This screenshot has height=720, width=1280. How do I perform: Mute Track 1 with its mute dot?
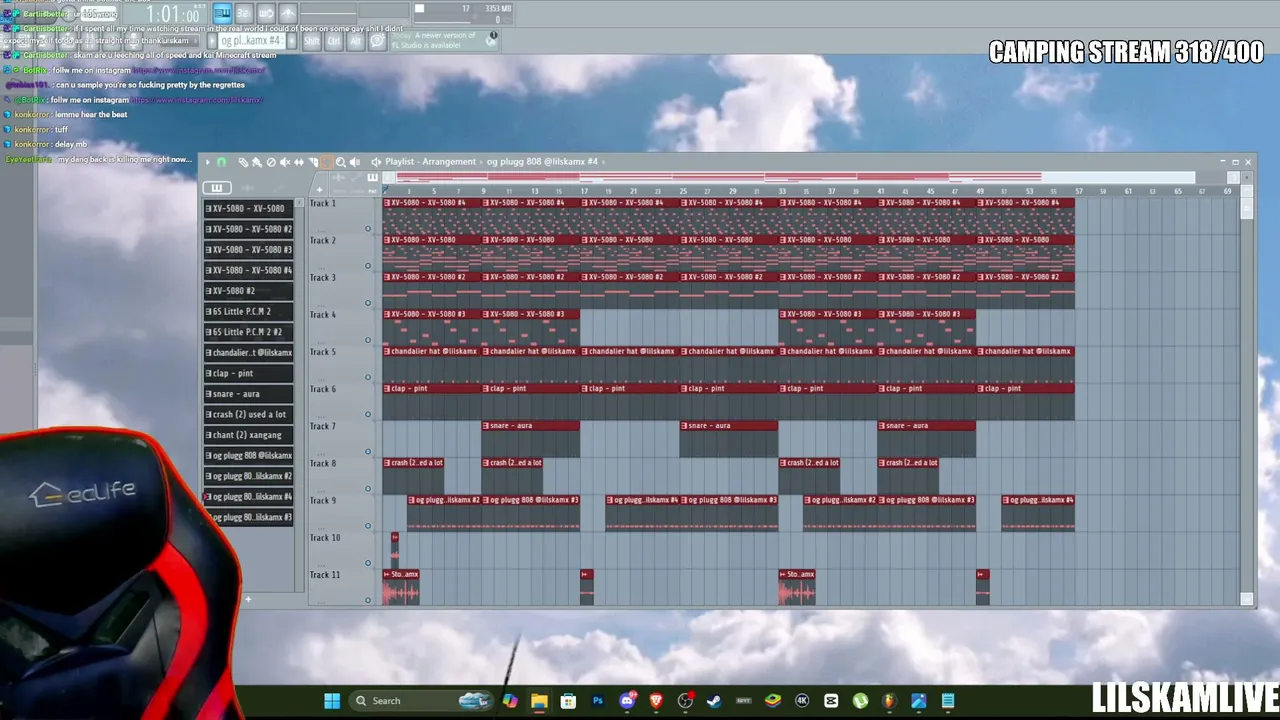368,229
